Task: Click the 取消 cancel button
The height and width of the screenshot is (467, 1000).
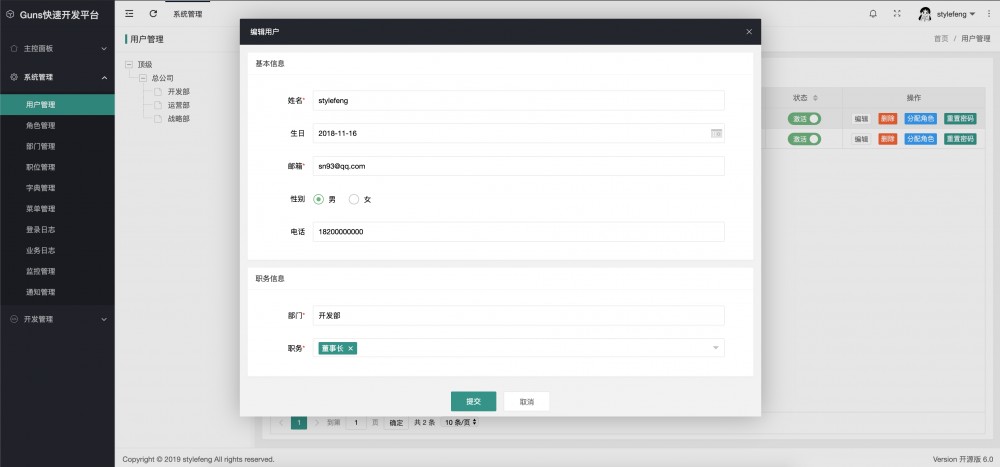Action: tap(527, 401)
